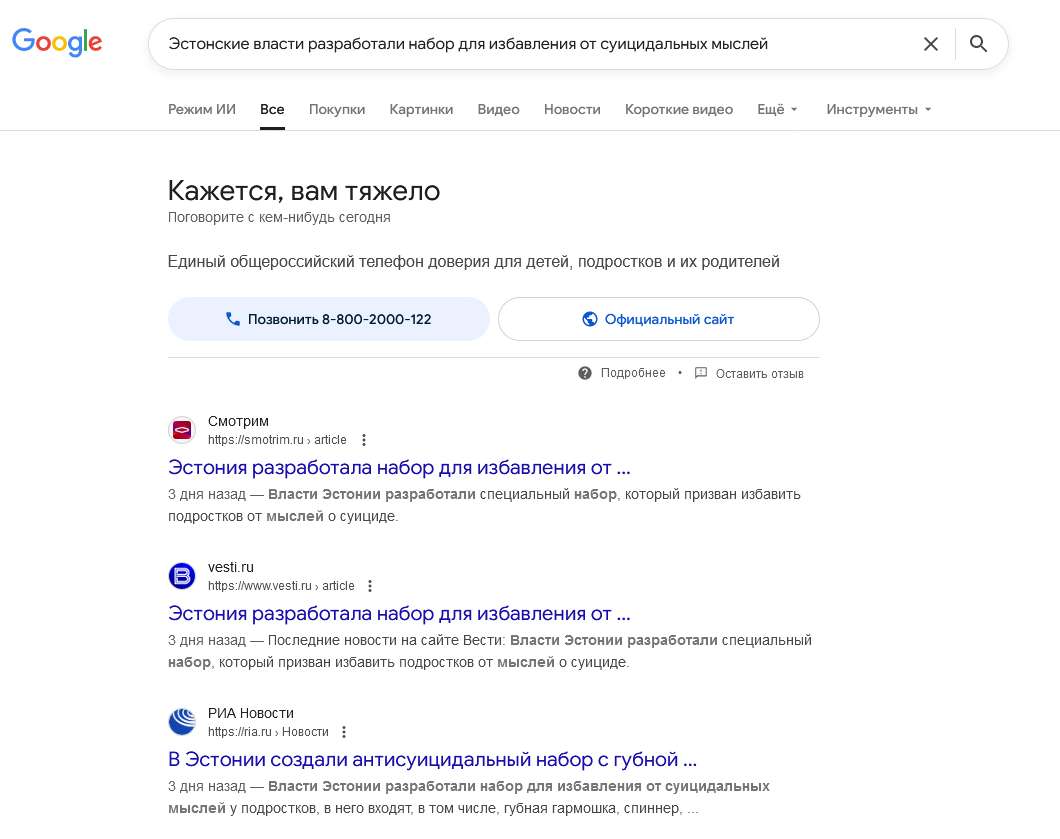Click the Подробнее question mark icon

[x=585, y=373]
